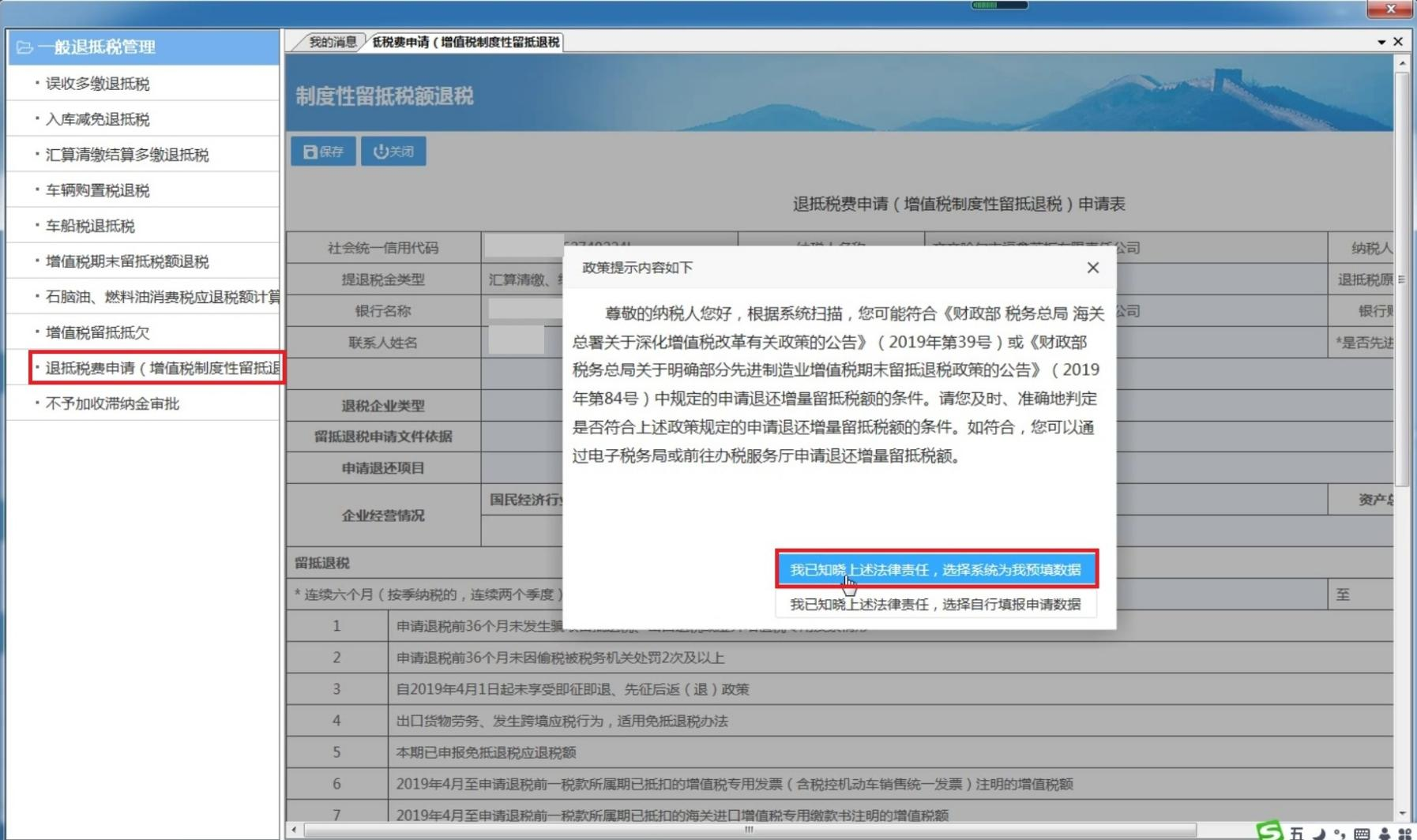
Task: Select the 退抵税费申请 tab
Action: pos(465,42)
